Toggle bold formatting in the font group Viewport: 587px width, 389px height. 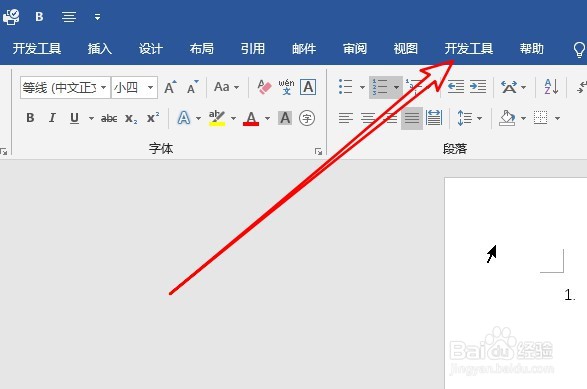tap(30, 118)
